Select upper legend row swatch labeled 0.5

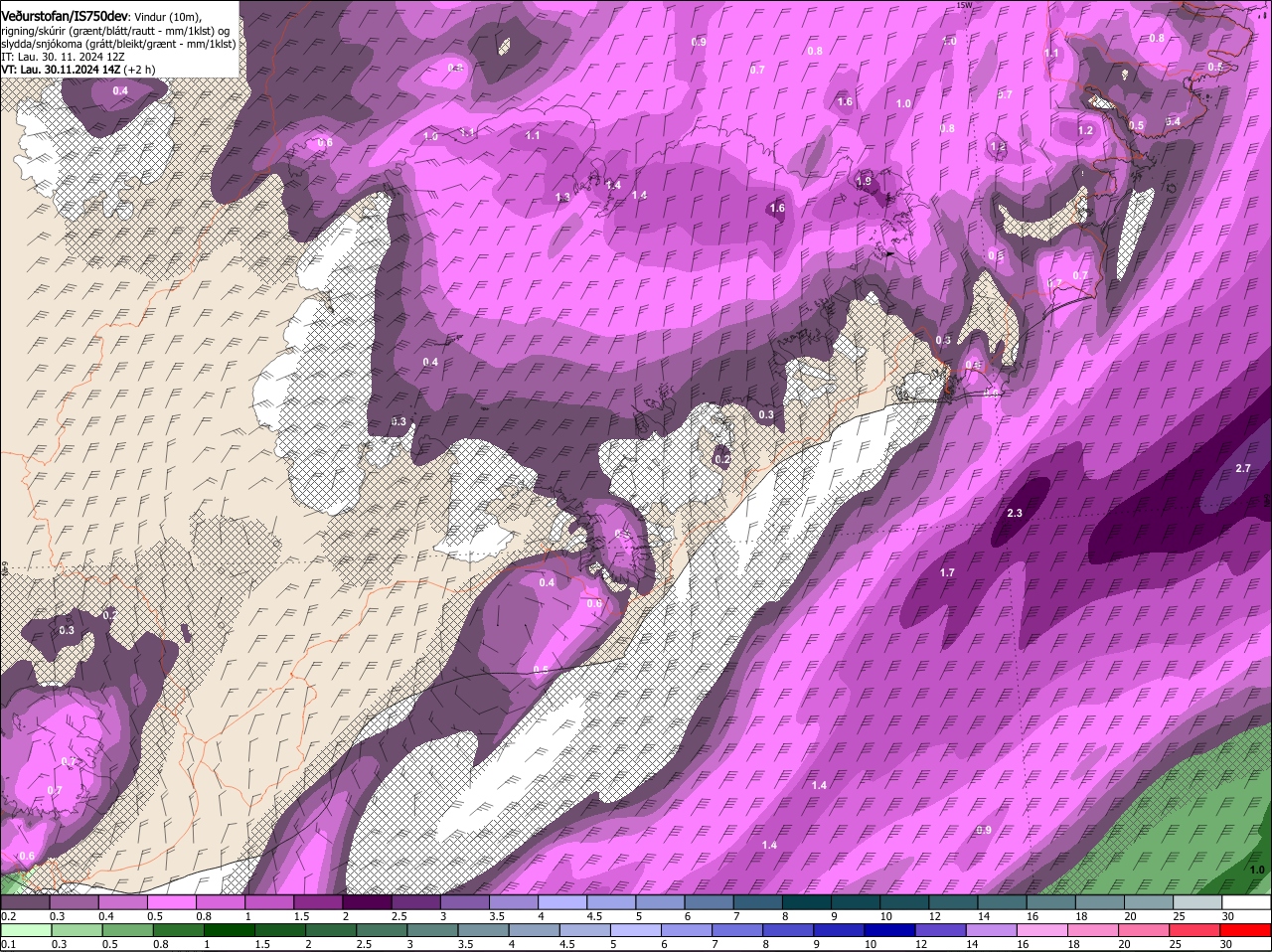pyautogui.click(x=171, y=902)
